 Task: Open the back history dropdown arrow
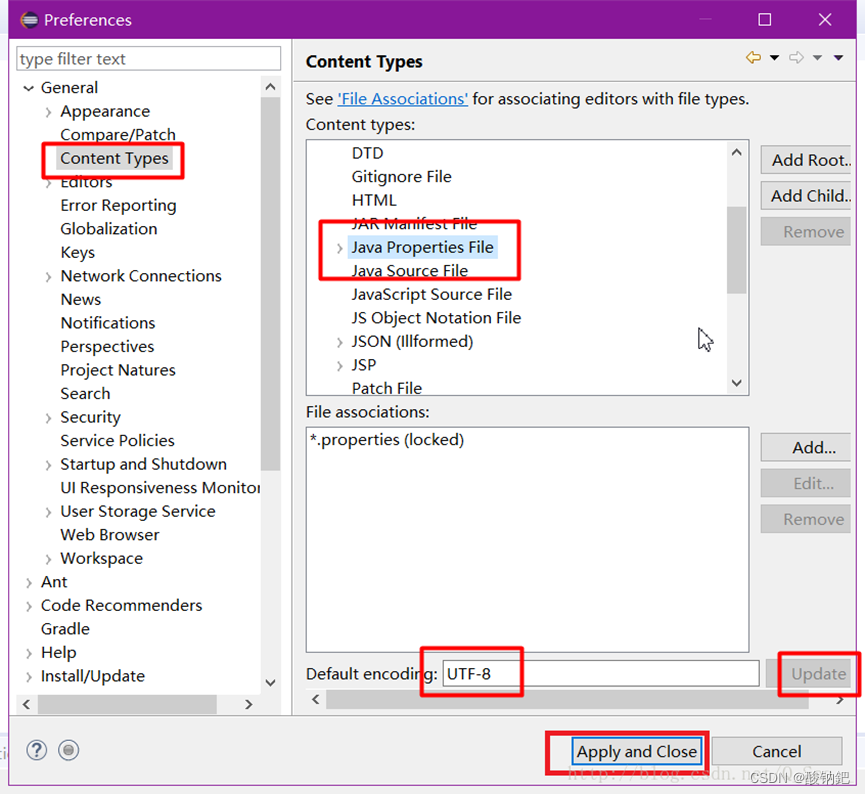[775, 57]
